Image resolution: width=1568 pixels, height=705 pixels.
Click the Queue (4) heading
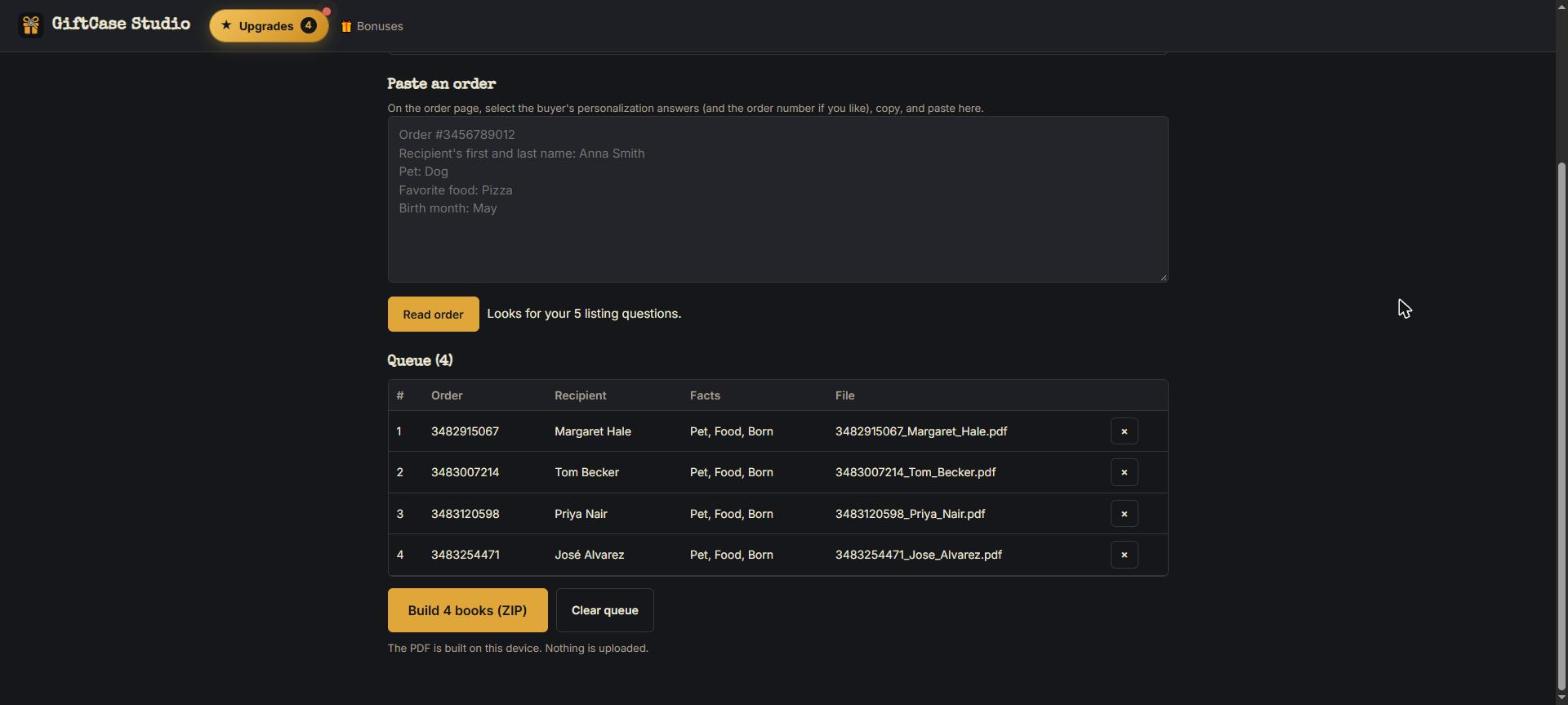[x=420, y=360]
